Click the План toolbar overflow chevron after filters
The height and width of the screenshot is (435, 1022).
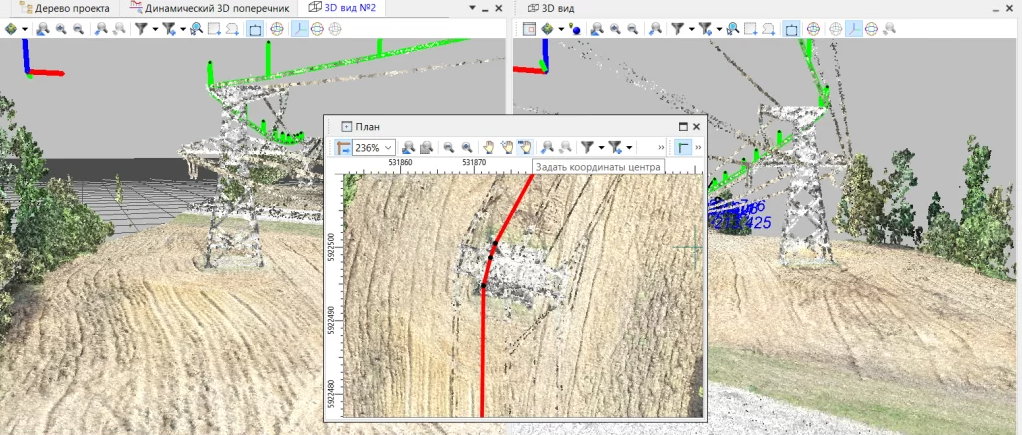point(661,148)
